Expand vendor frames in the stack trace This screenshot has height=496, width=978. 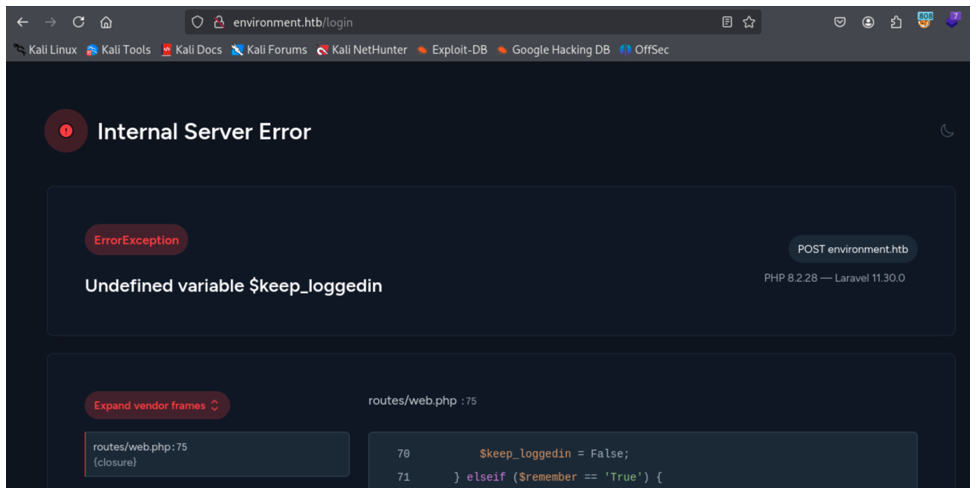(x=157, y=406)
